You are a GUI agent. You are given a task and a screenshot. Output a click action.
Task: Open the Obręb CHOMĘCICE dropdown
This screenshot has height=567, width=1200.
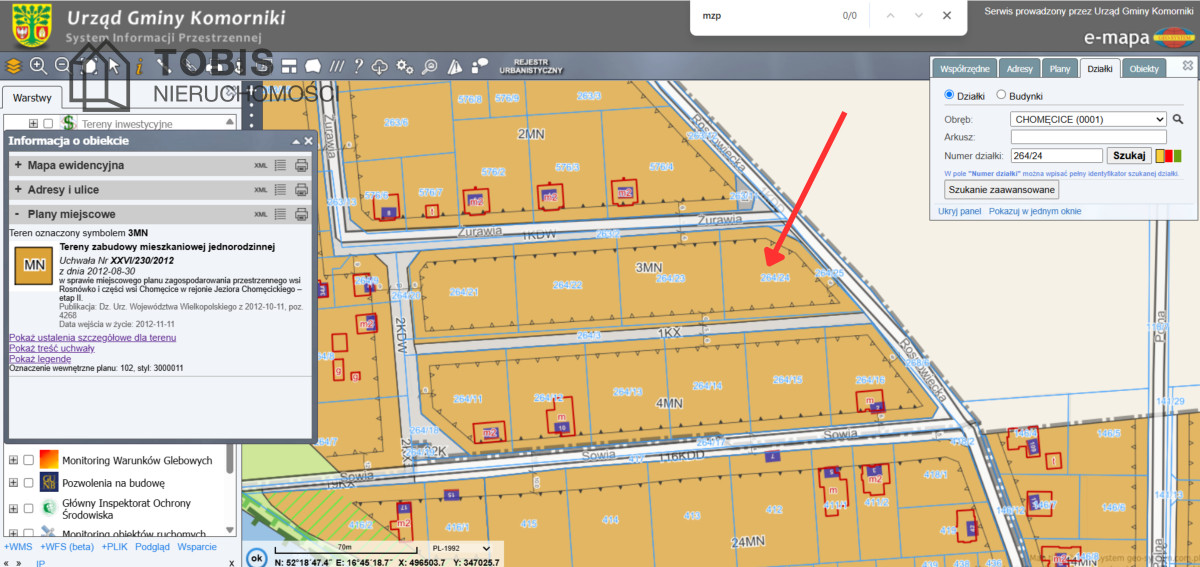pos(1088,119)
